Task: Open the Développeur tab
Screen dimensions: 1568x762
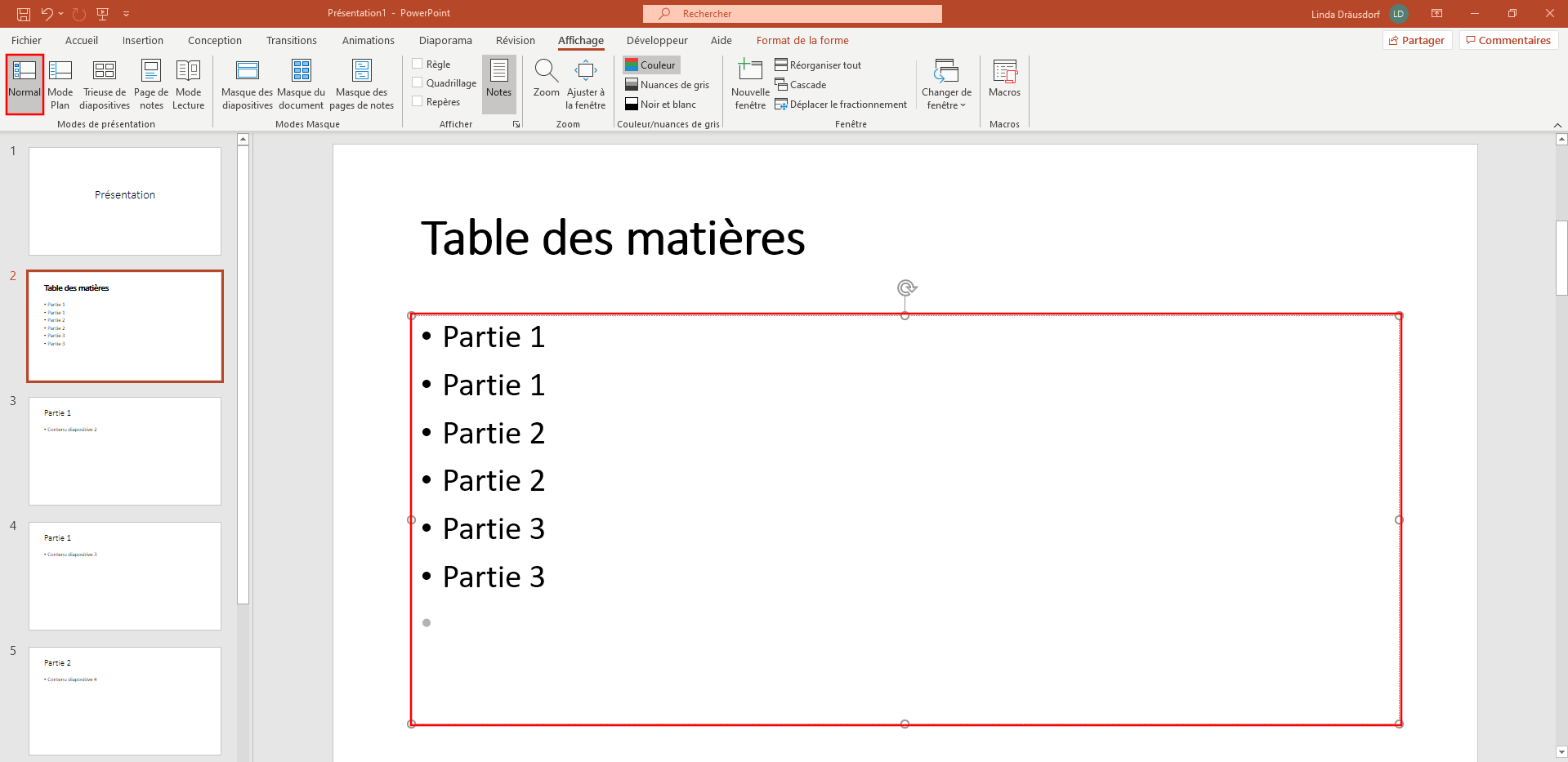Action: pos(657,40)
